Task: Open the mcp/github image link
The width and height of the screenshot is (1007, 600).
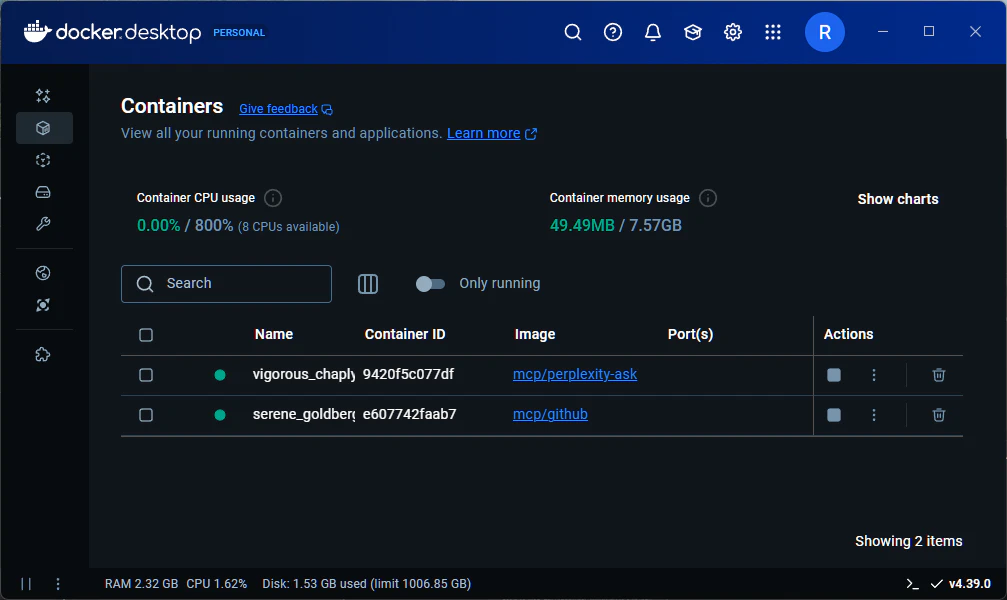Action: click(x=550, y=414)
